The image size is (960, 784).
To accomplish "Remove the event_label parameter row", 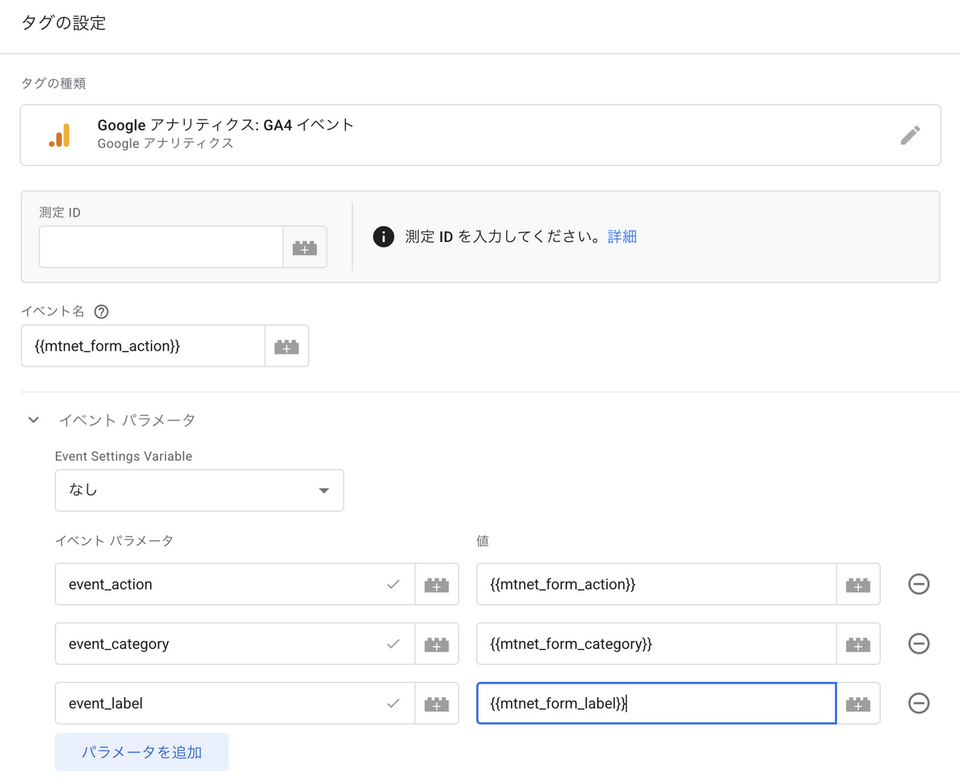I will click(x=918, y=704).
